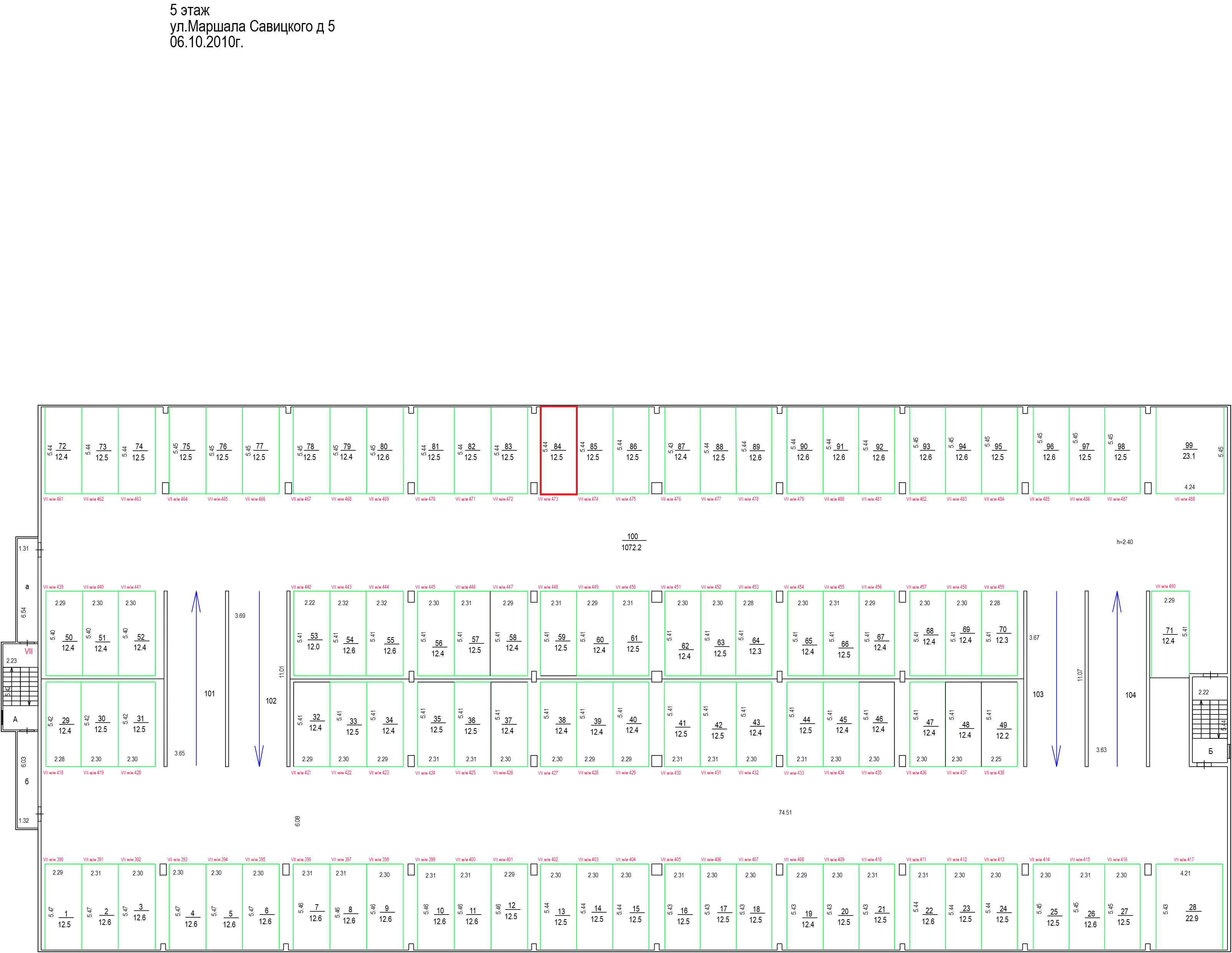Click the pink label VII м/м 488
This screenshot has height=953, width=1232.
coord(1185,499)
